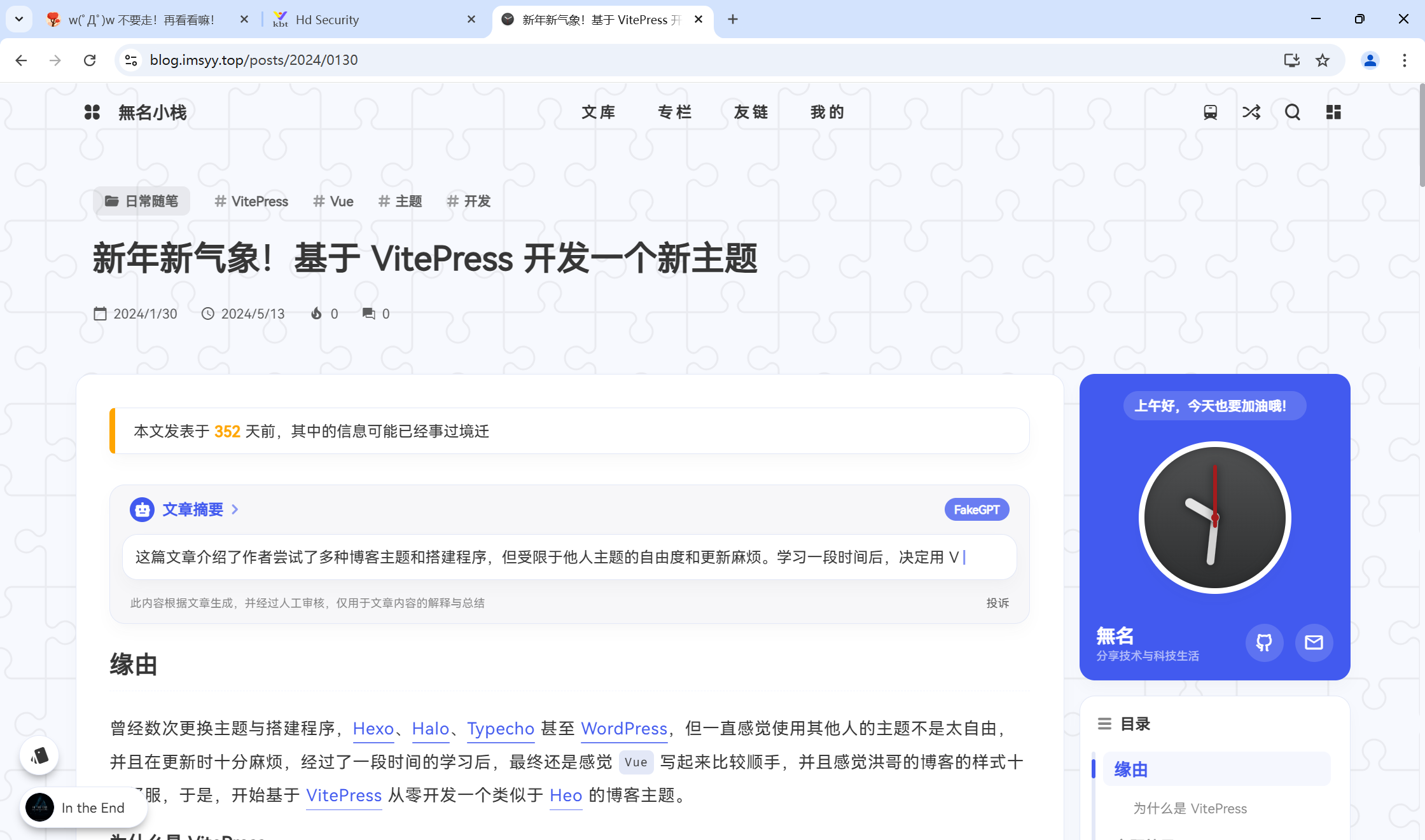Close the Hd Security tab

471,20
